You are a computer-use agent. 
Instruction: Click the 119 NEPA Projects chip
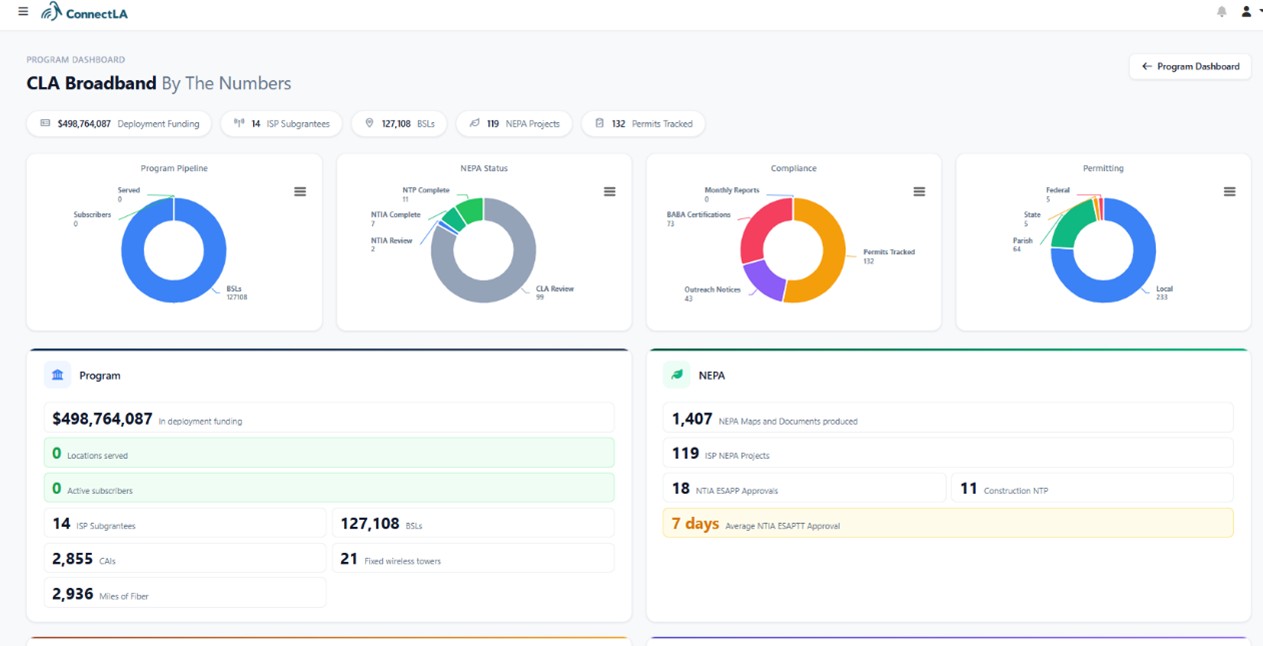514,124
